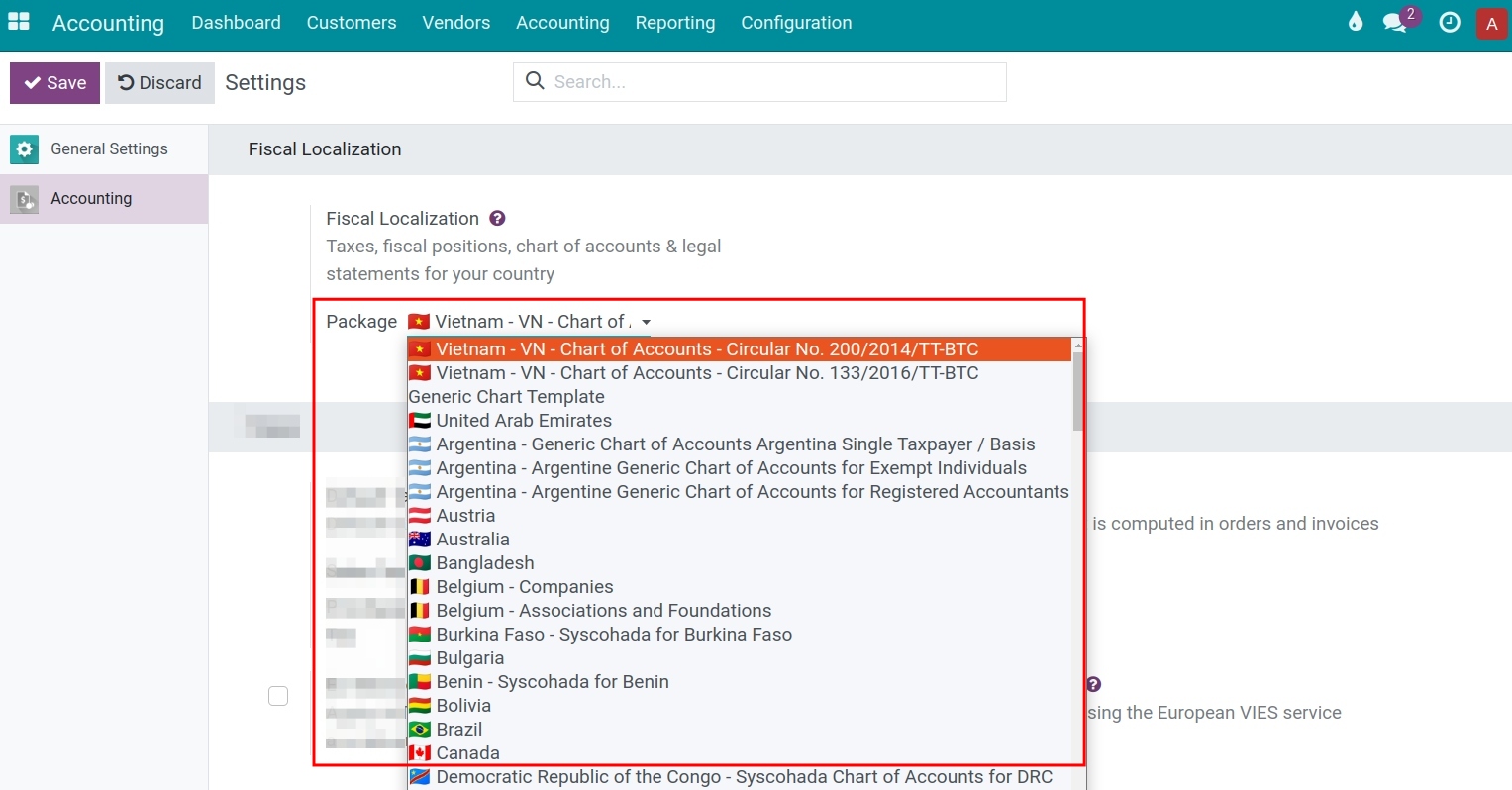
Task: Select Democratic Republic of the Congo option
Action: click(x=740, y=777)
